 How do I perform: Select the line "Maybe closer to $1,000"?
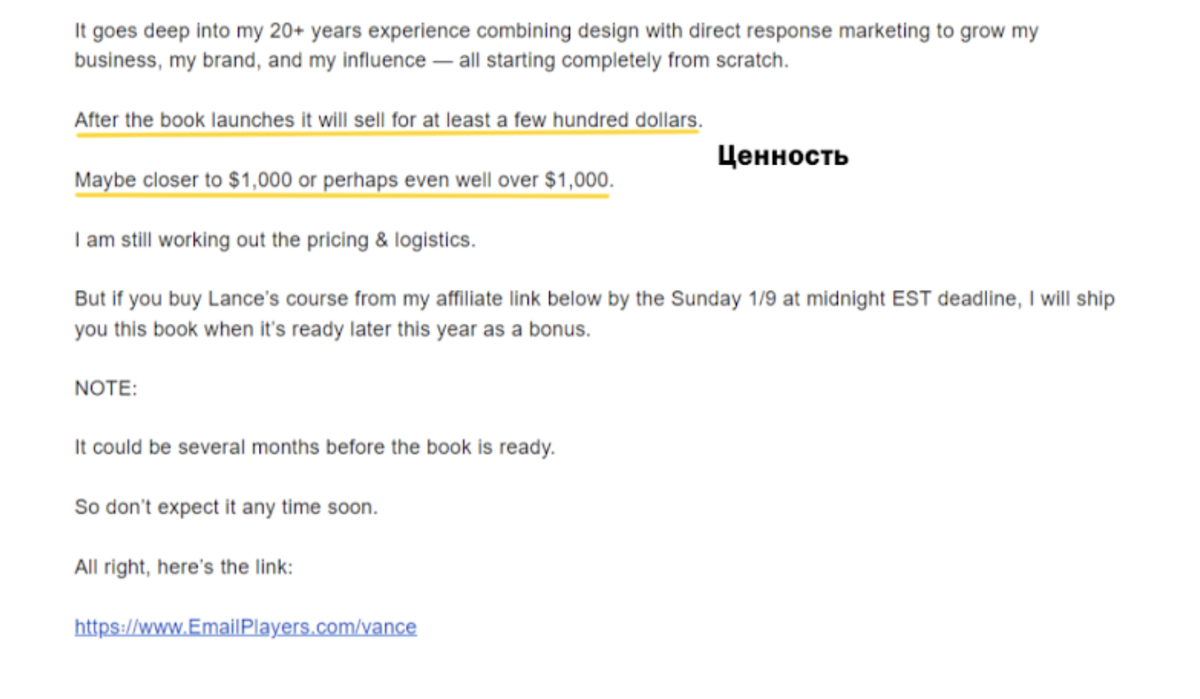pos(344,181)
